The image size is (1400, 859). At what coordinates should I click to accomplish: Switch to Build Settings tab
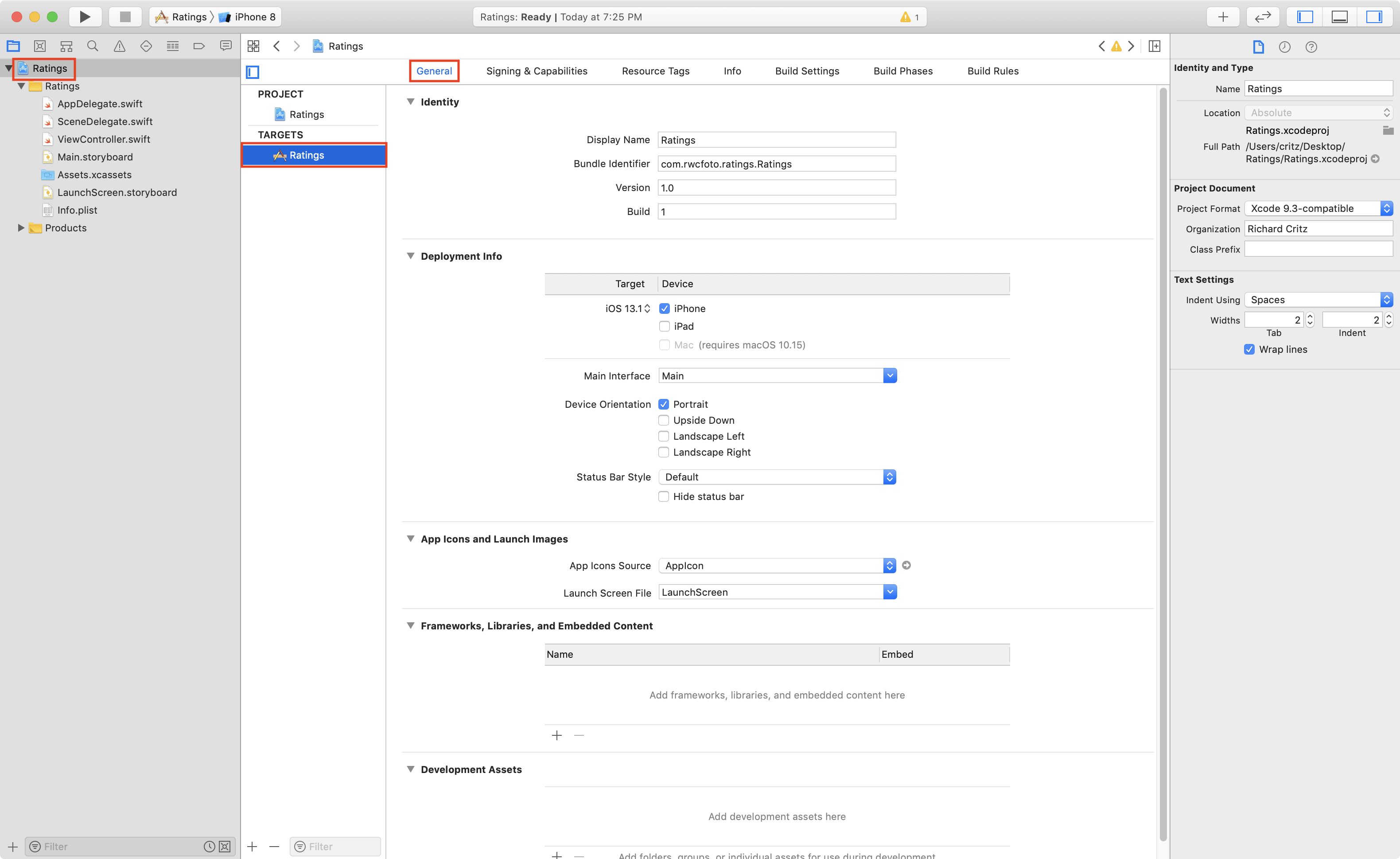pos(807,71)
